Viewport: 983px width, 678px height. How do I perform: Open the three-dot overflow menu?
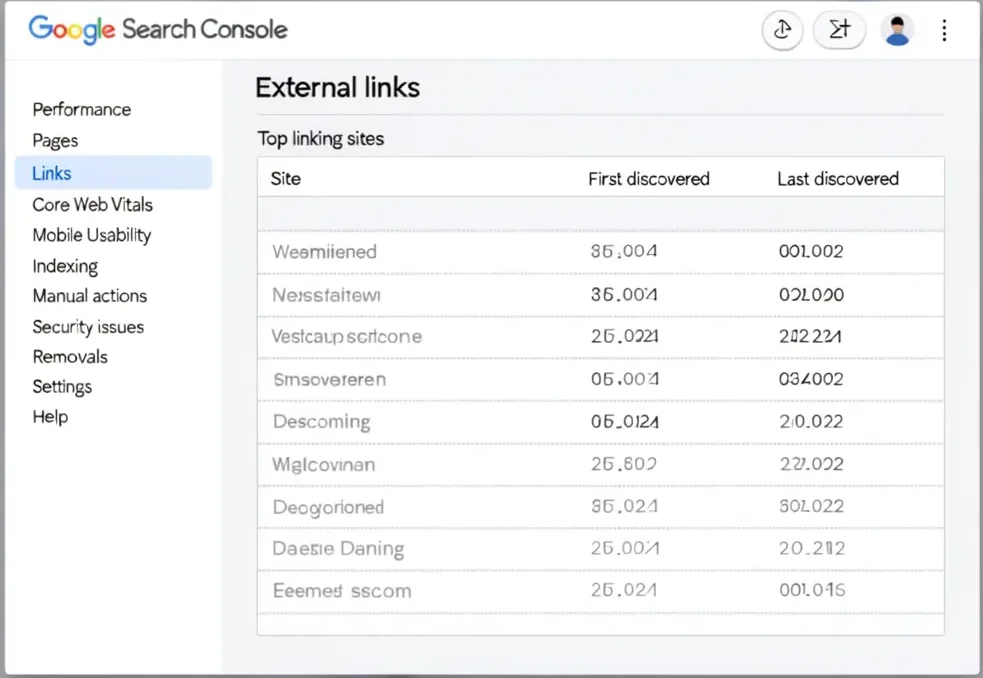[944, 30]
